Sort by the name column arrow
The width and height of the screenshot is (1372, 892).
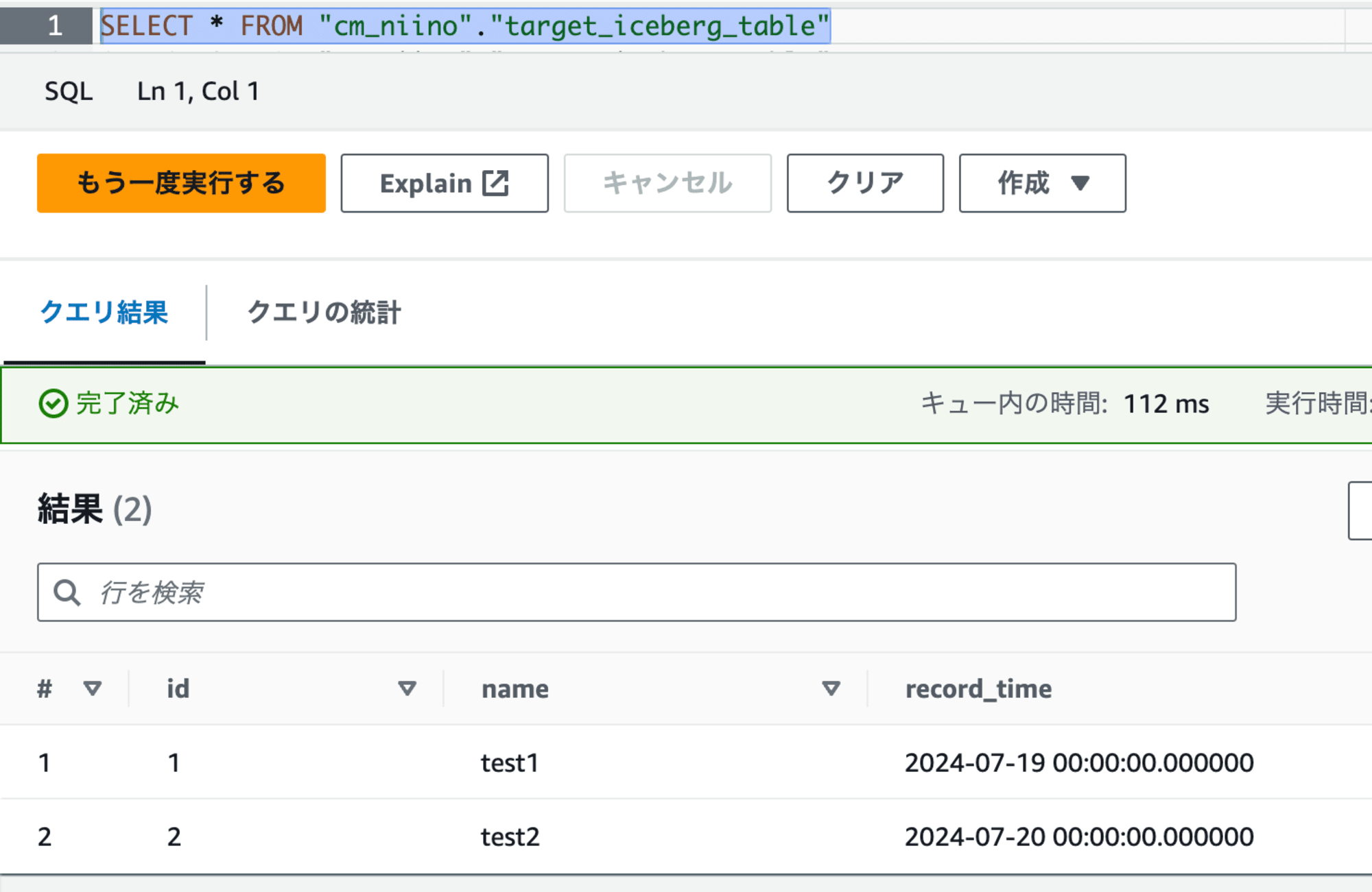click(831, 688)
